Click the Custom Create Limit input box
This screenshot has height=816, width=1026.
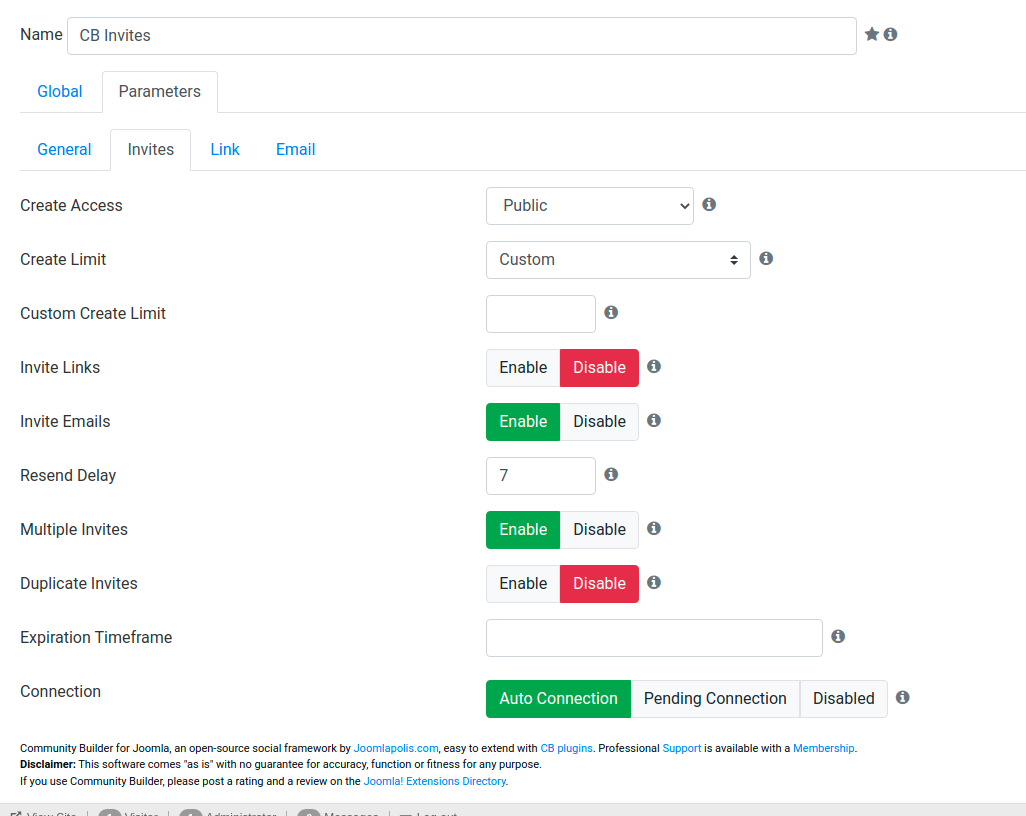click(540, 314)
